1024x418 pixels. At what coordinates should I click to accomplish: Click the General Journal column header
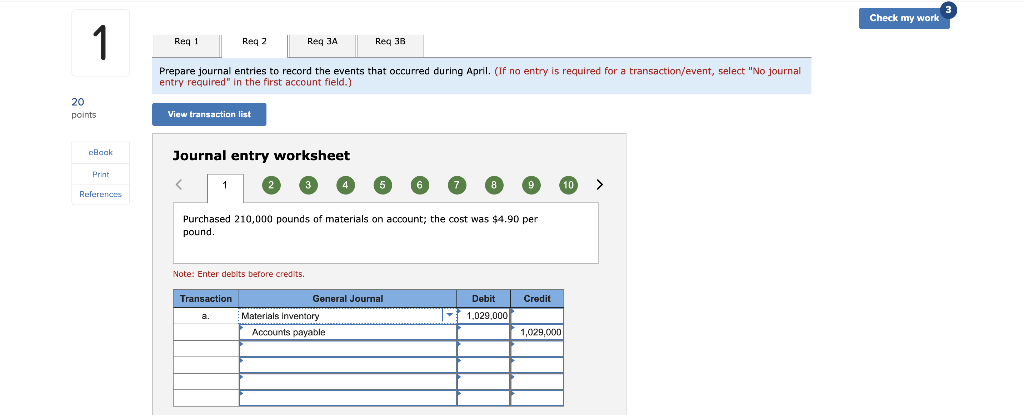pos(348,298)
